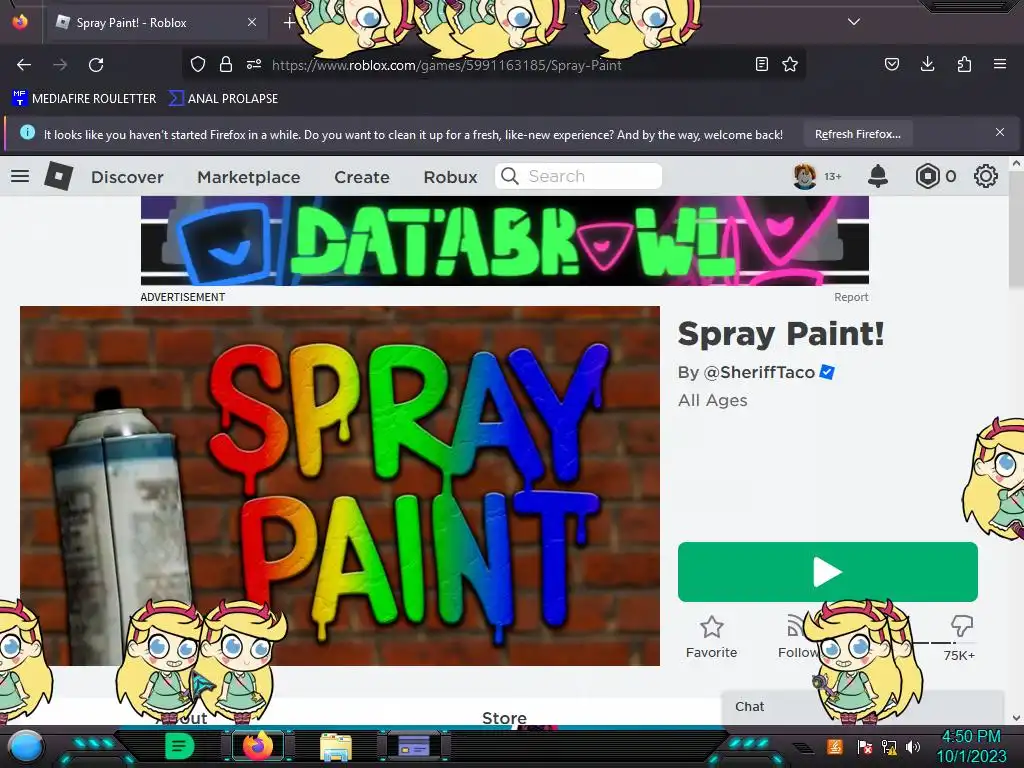Go back to the previous page
The image size is (1024, 768).
coord(24,65)
